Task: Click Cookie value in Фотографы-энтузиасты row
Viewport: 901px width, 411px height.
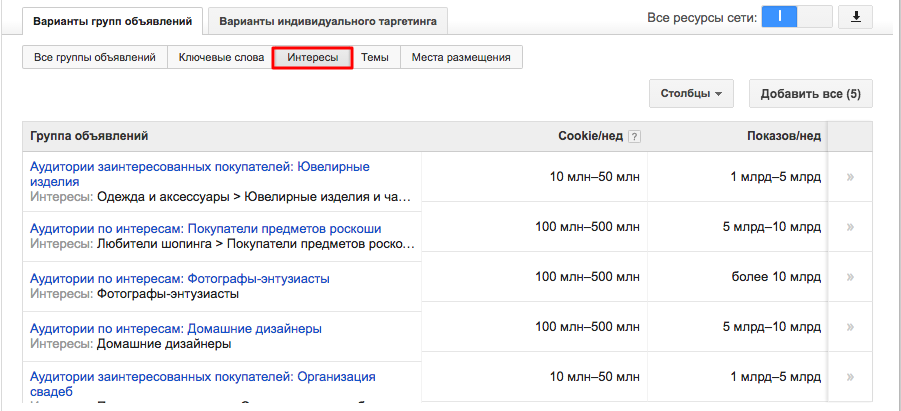Action: click(587, 277)
